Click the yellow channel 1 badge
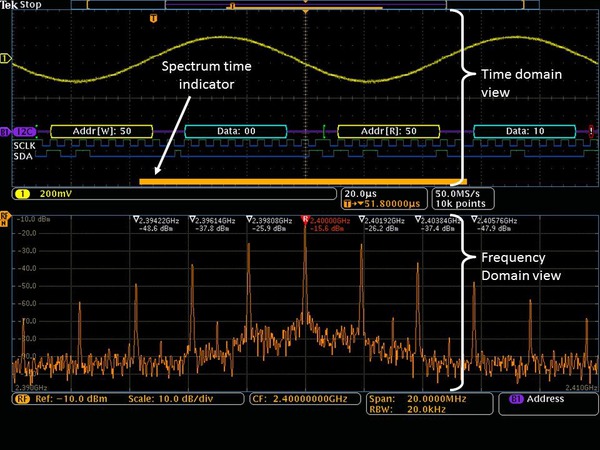This screenshot has height=450, width=600. pos(21,192)
